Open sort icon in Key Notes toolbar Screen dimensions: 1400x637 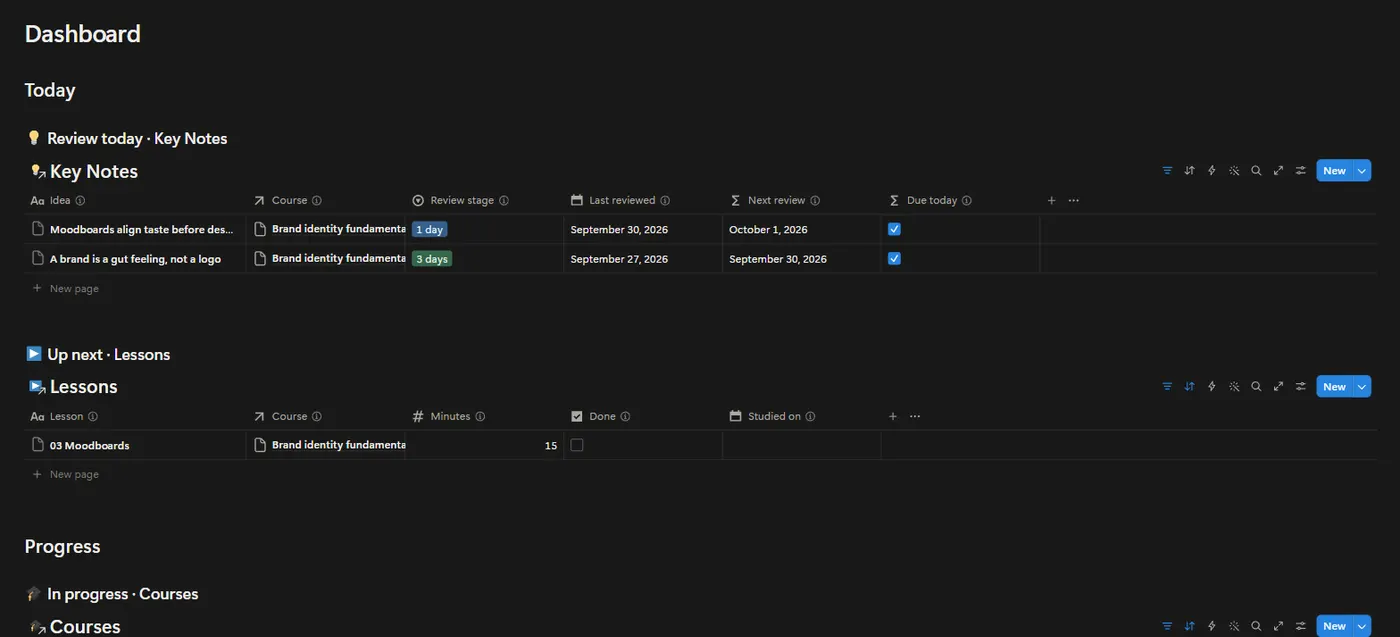pyautogui.click(x=1189, y=171)
